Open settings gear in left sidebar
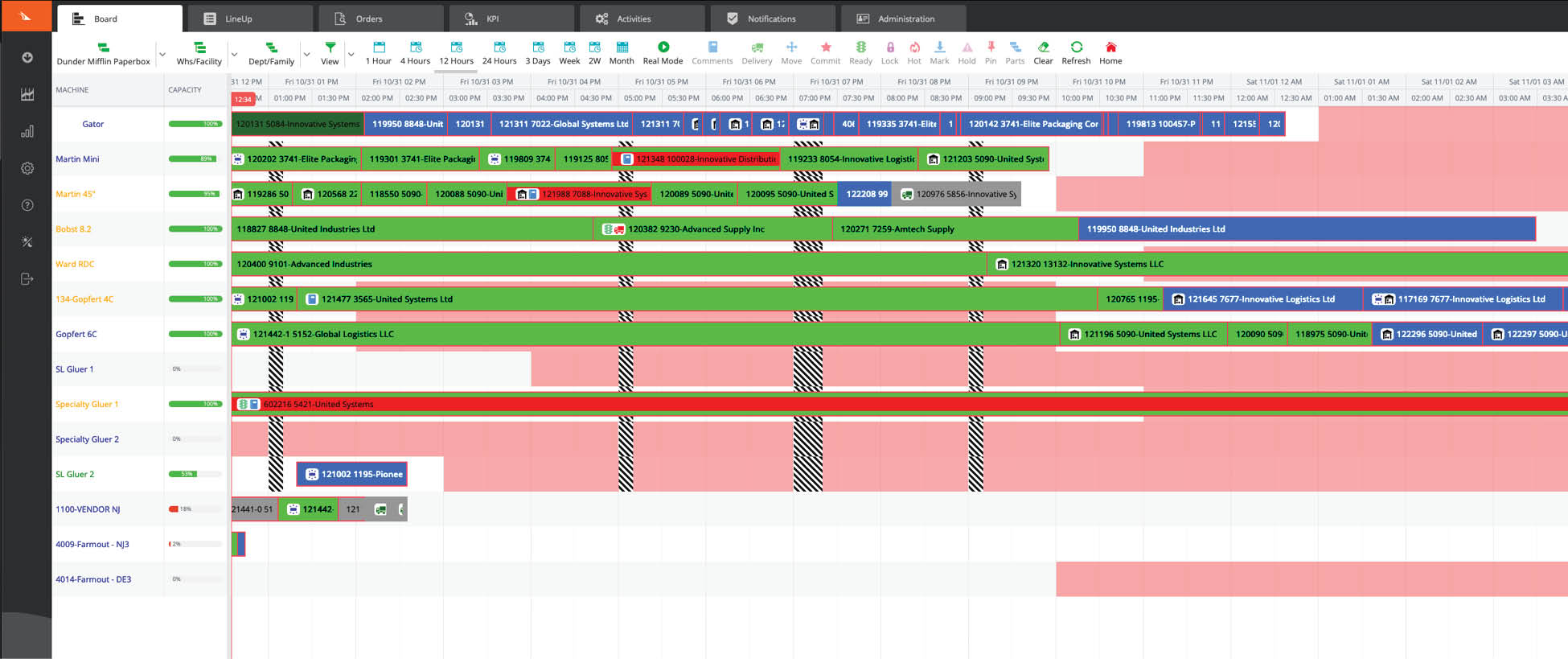 click(x=27, y=168)
